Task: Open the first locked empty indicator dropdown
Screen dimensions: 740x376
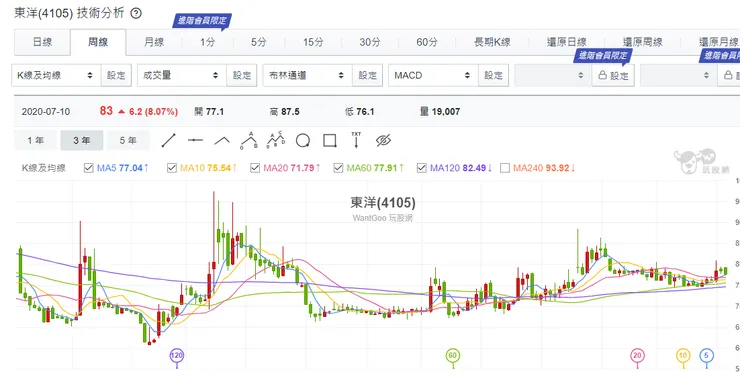Action: (x=553, y=75)
